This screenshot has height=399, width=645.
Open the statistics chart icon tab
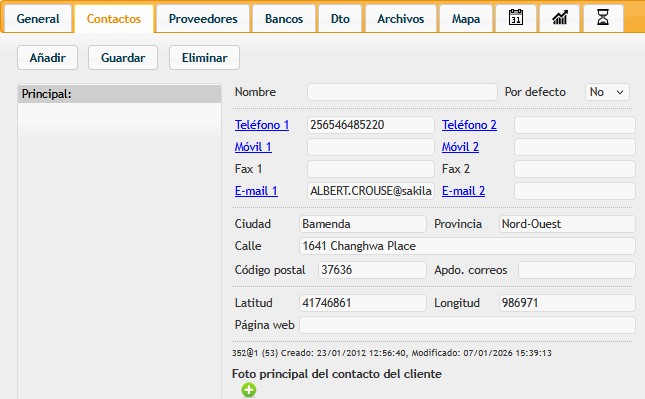click(x=559, y=18)
